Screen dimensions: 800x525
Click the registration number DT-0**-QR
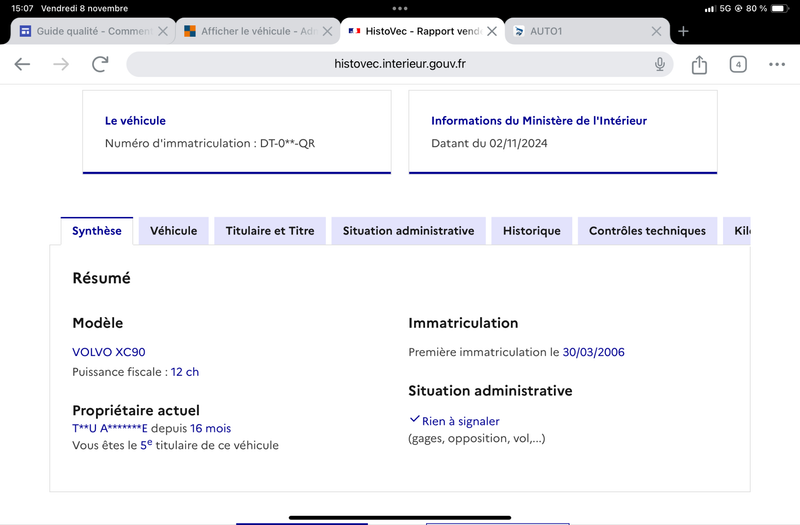tap(287, 143)
